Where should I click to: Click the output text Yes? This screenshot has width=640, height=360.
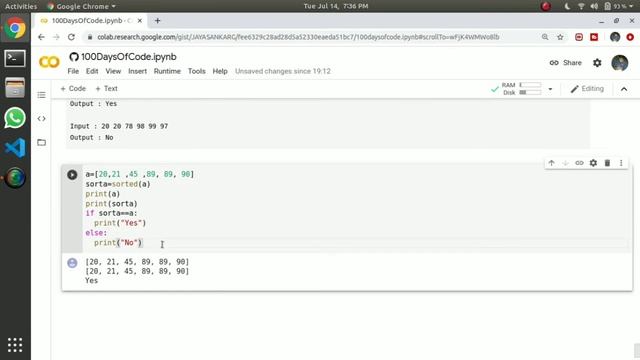click(x=91, y=280)
